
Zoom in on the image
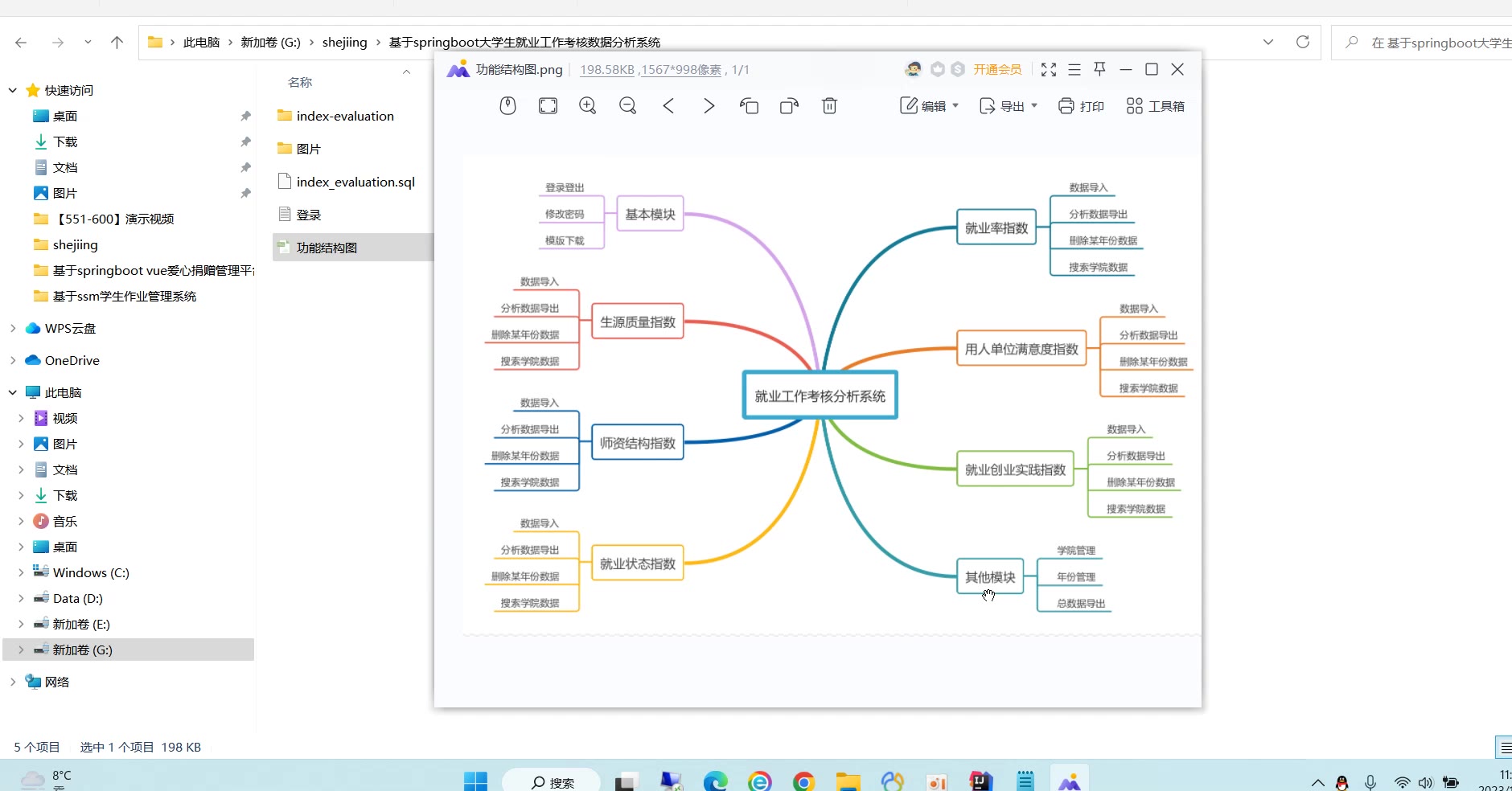[x=588, y=106]
